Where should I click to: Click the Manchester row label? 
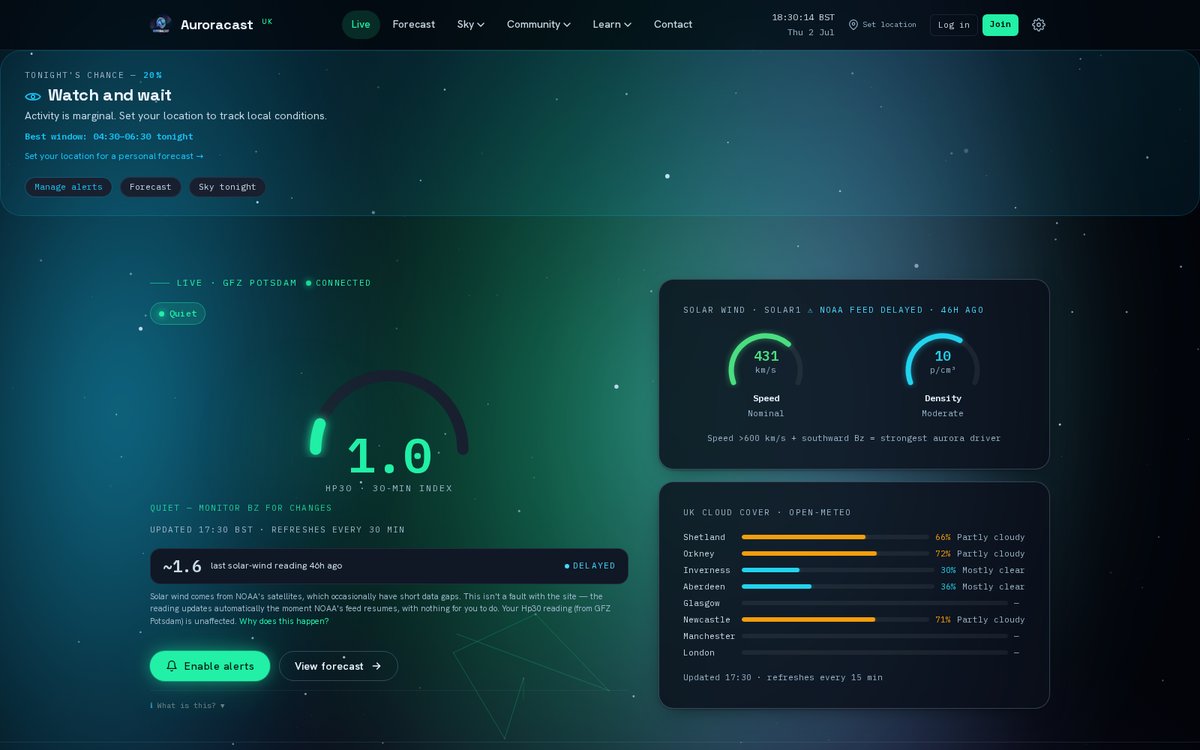click(x=709, y=636)
